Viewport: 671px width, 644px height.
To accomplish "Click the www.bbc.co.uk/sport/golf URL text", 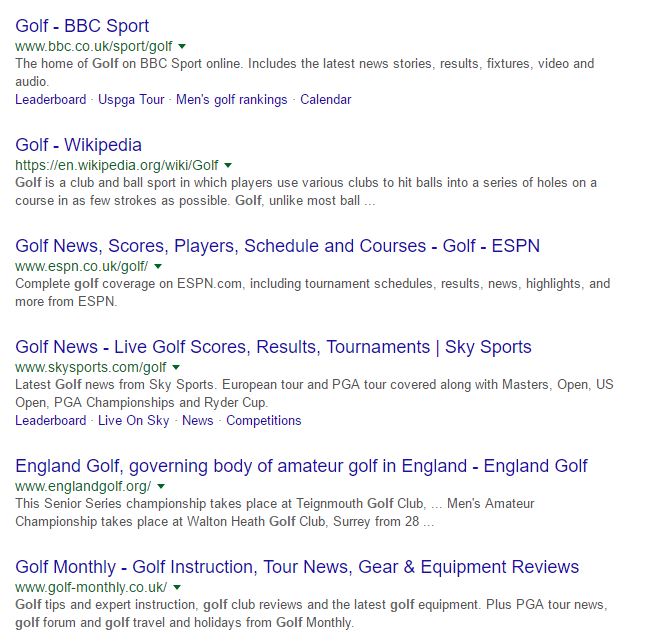I will 94,46.
